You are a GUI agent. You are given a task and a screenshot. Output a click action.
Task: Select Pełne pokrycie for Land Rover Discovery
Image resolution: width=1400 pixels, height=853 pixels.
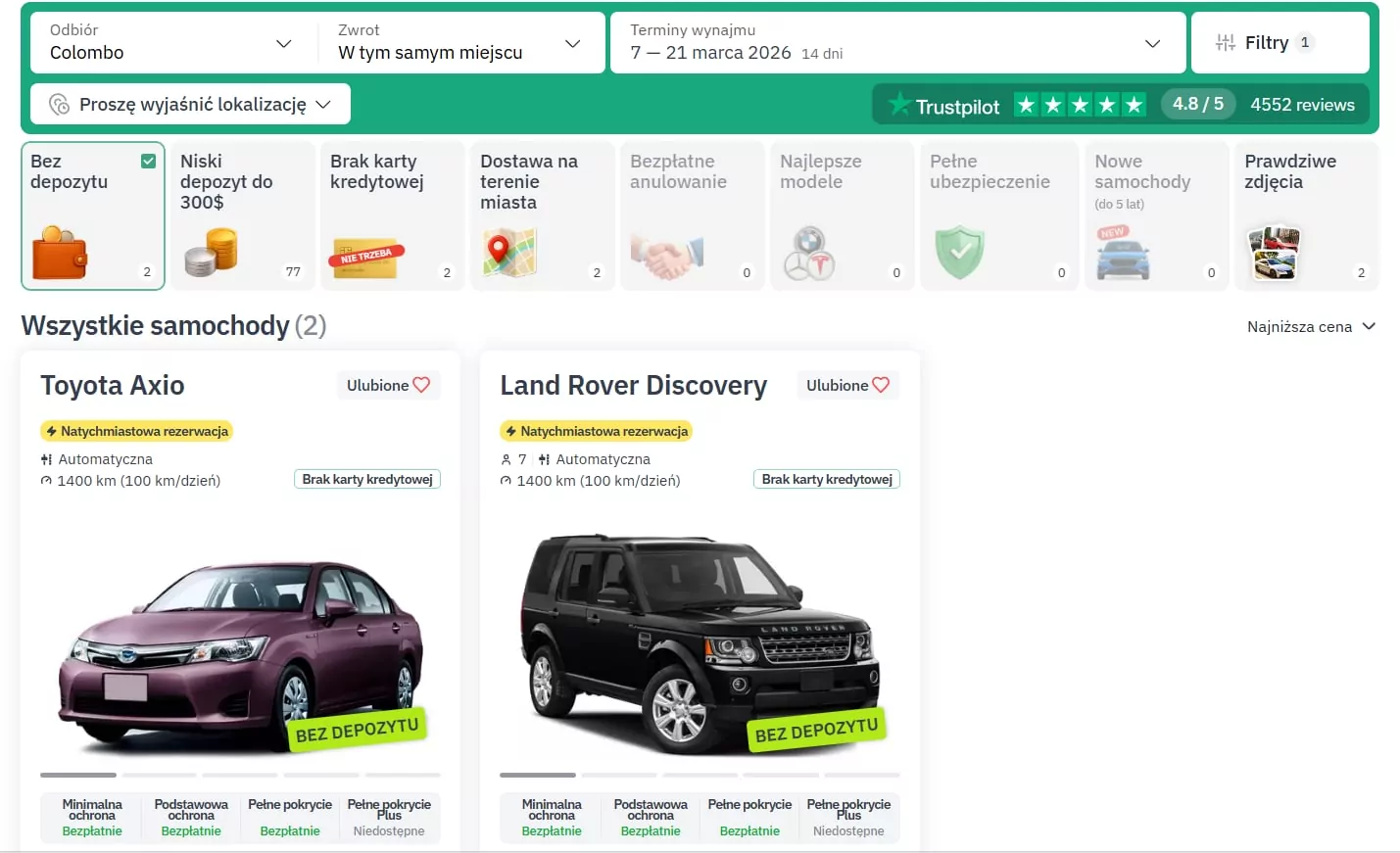pos(749,818)
